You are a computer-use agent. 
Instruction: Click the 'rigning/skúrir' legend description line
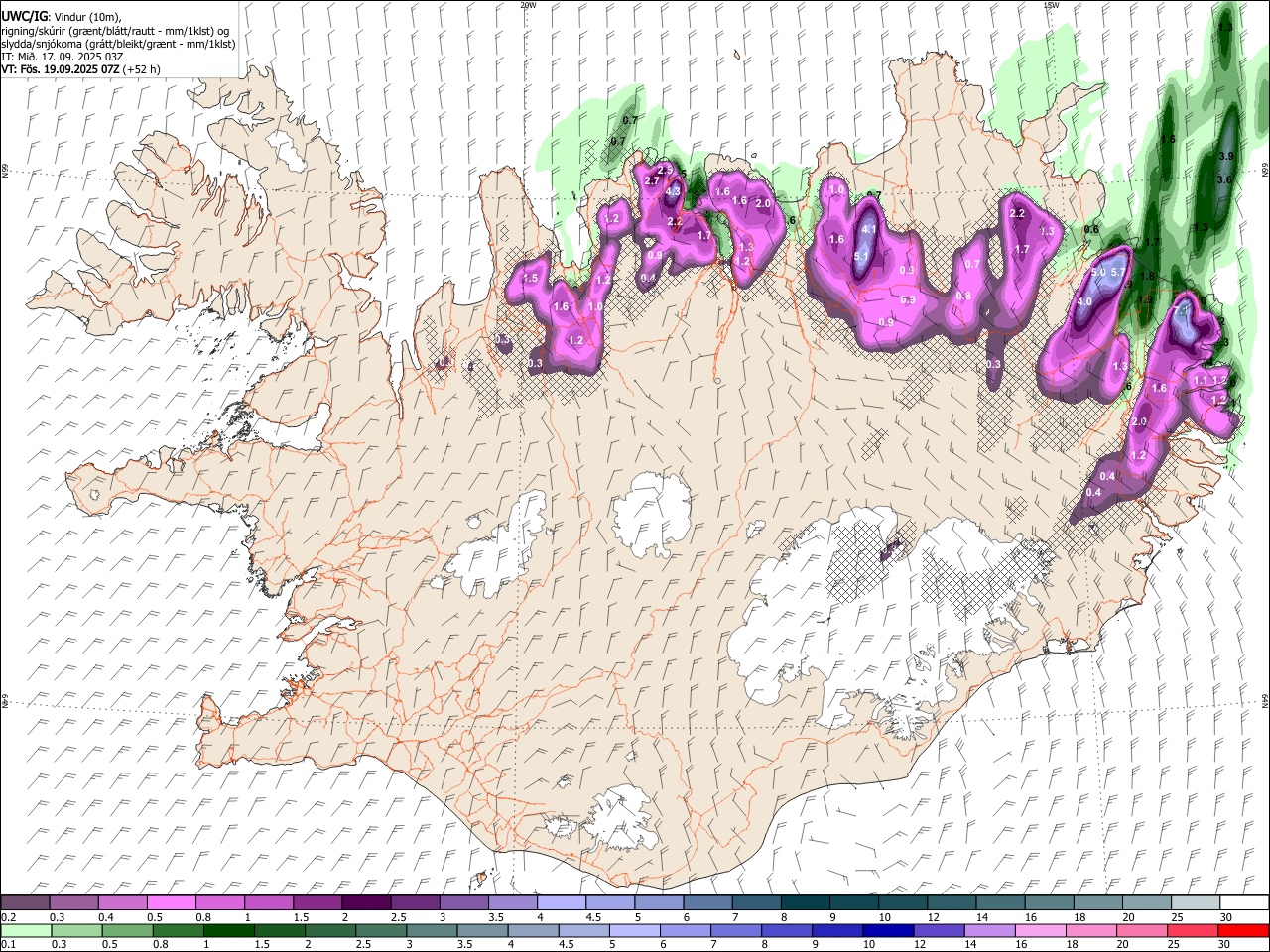115,30
